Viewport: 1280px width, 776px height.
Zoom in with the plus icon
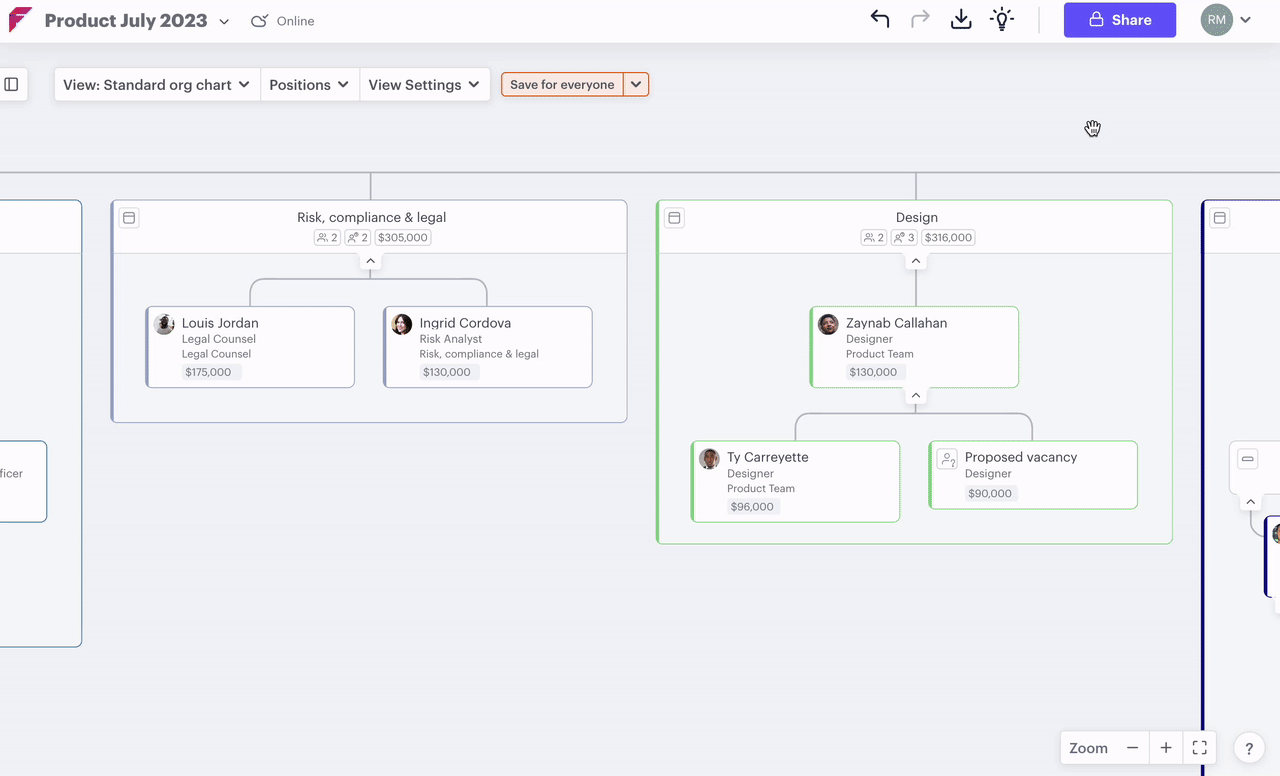[x=1166, y=748]
